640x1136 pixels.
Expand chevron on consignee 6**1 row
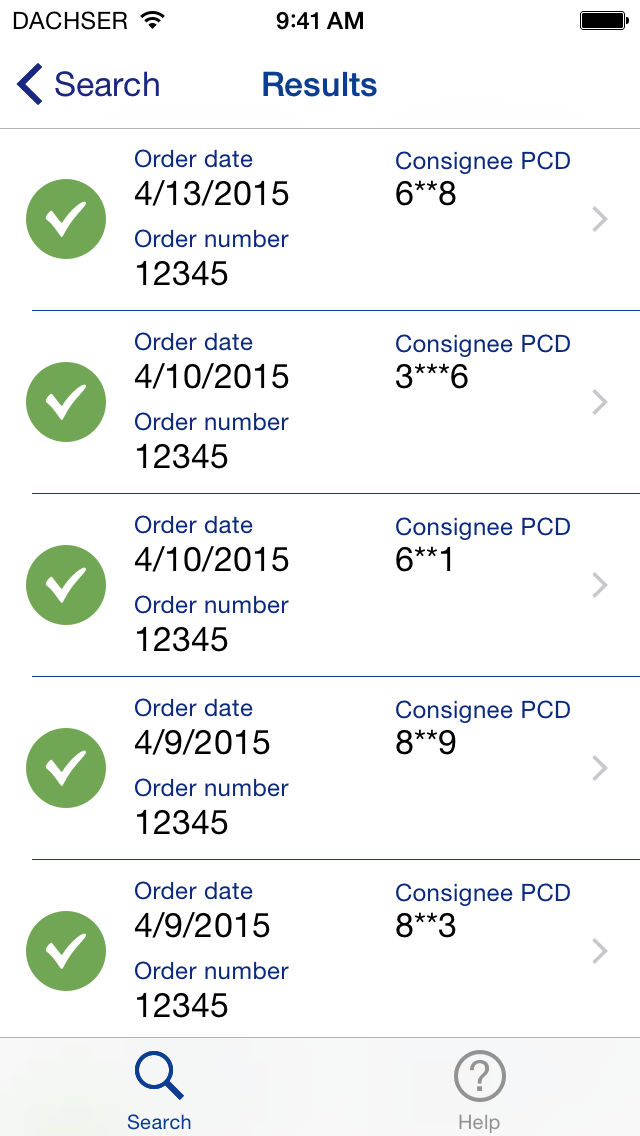coord(600,585)
